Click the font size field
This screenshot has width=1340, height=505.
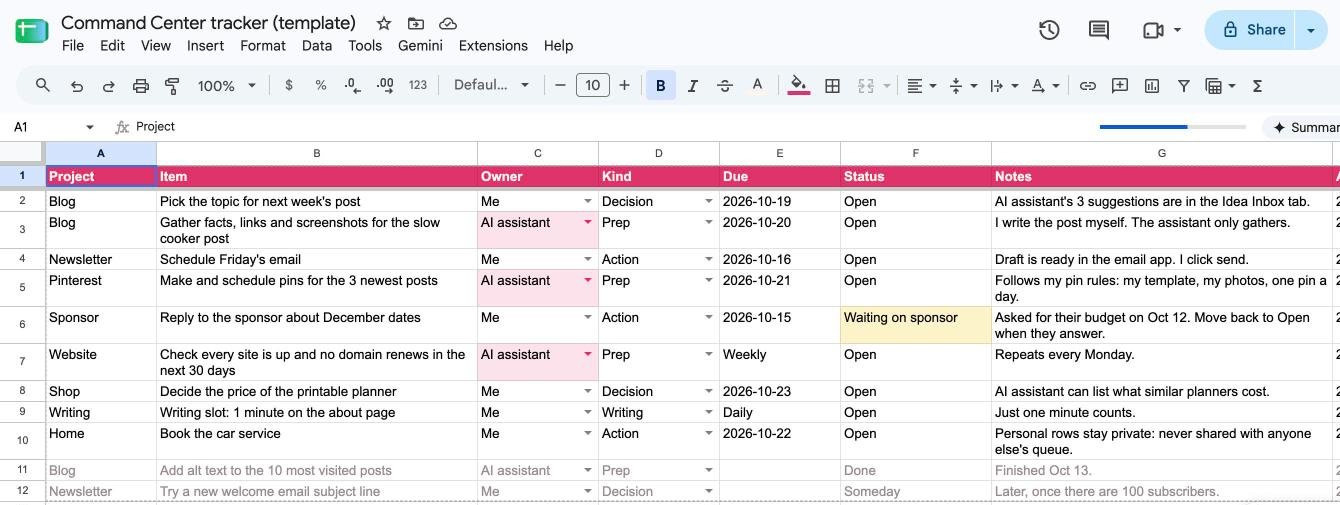593,86
